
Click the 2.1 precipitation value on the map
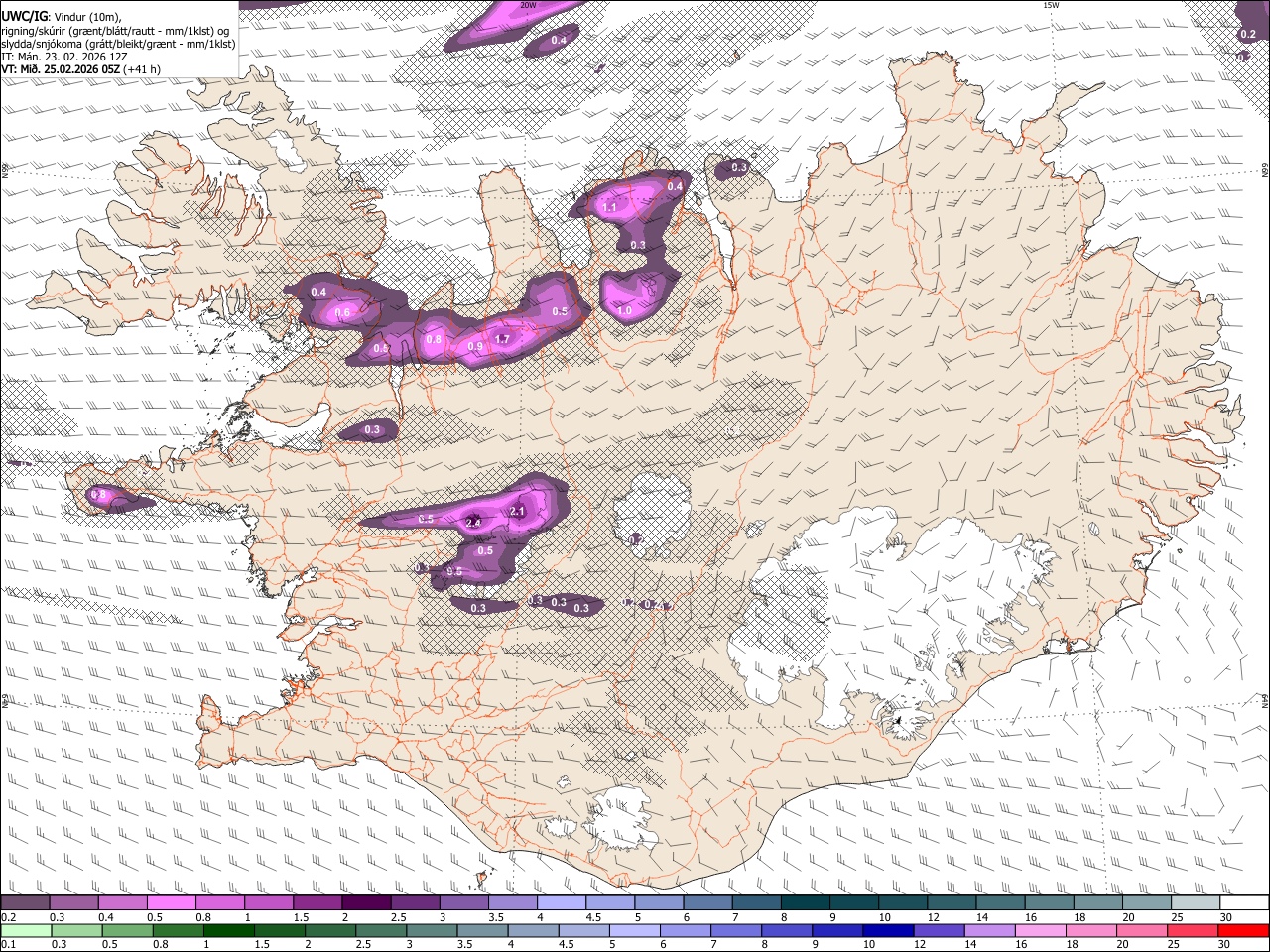click(x=517, y=512)
